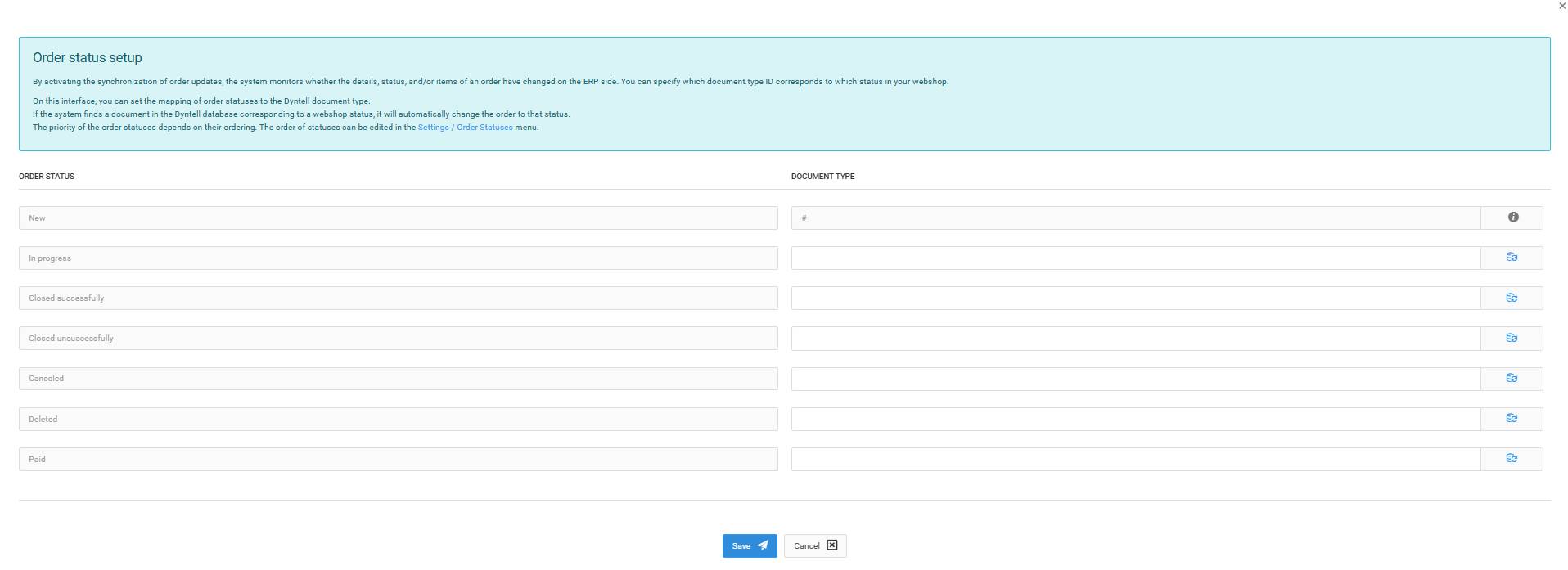Click the In progress order status field
Image resolution: width=1568 pixels, height=570 pixels.
(x=398, y=258)
